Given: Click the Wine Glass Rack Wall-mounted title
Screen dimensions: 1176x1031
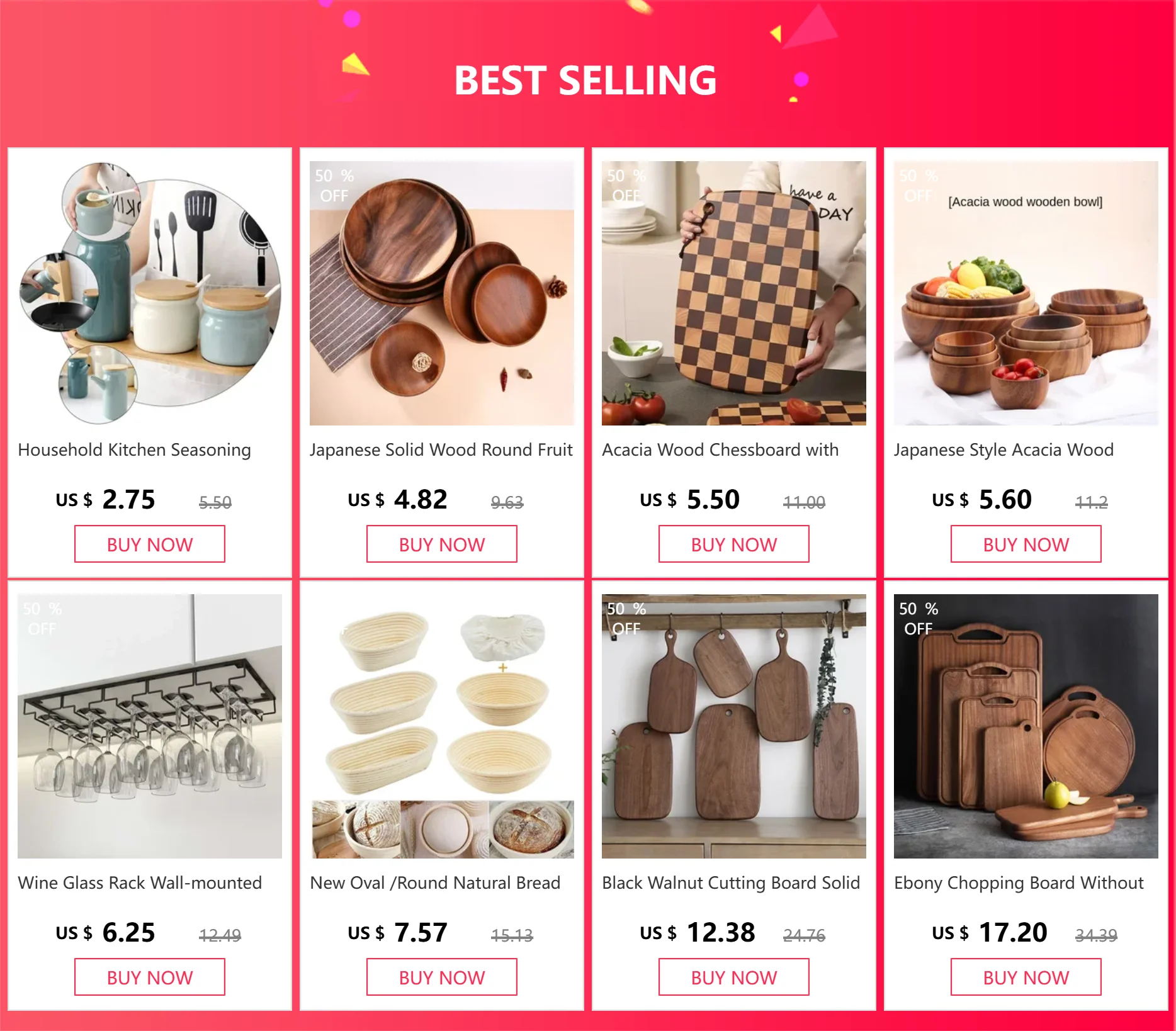Looking at the screenshot, I should pyautogui.click(x=140, y=883).
